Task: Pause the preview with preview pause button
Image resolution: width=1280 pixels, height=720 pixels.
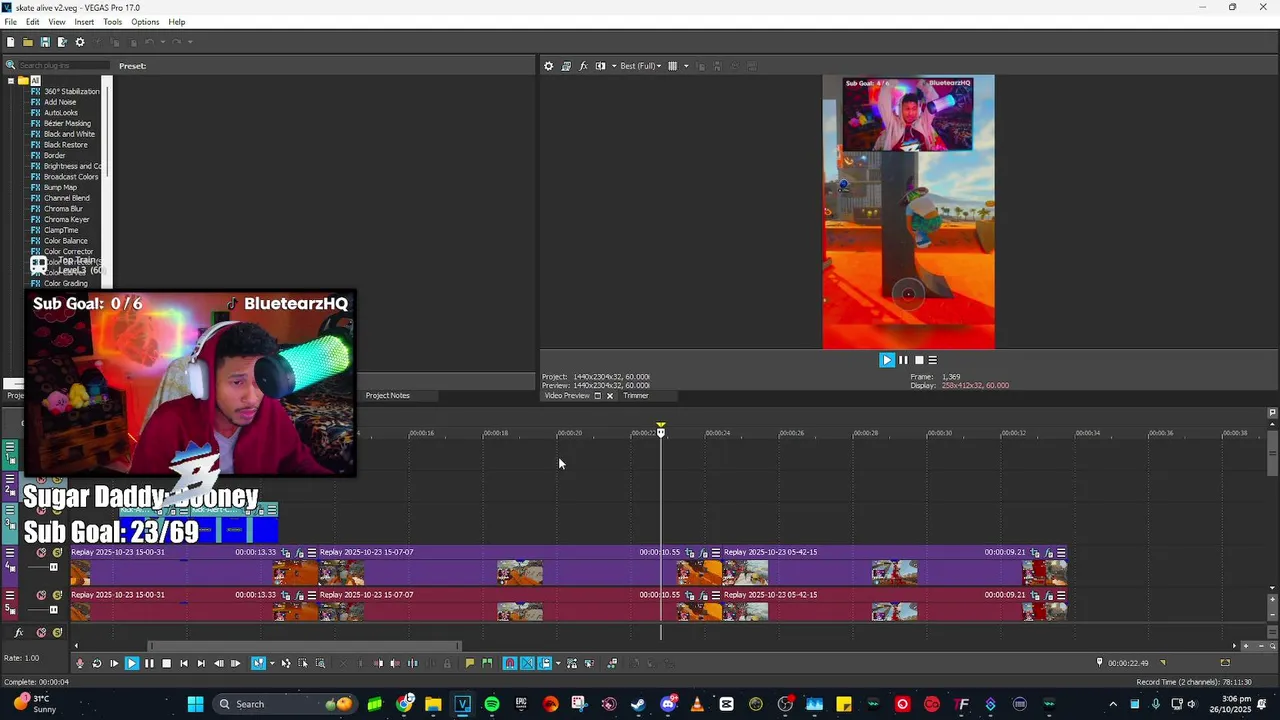Action: 903,360
